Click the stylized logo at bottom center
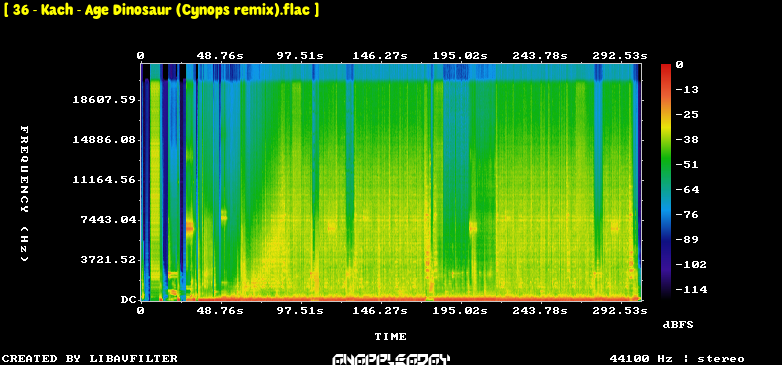This screenshot has width=782, height=365. (391, 359)
